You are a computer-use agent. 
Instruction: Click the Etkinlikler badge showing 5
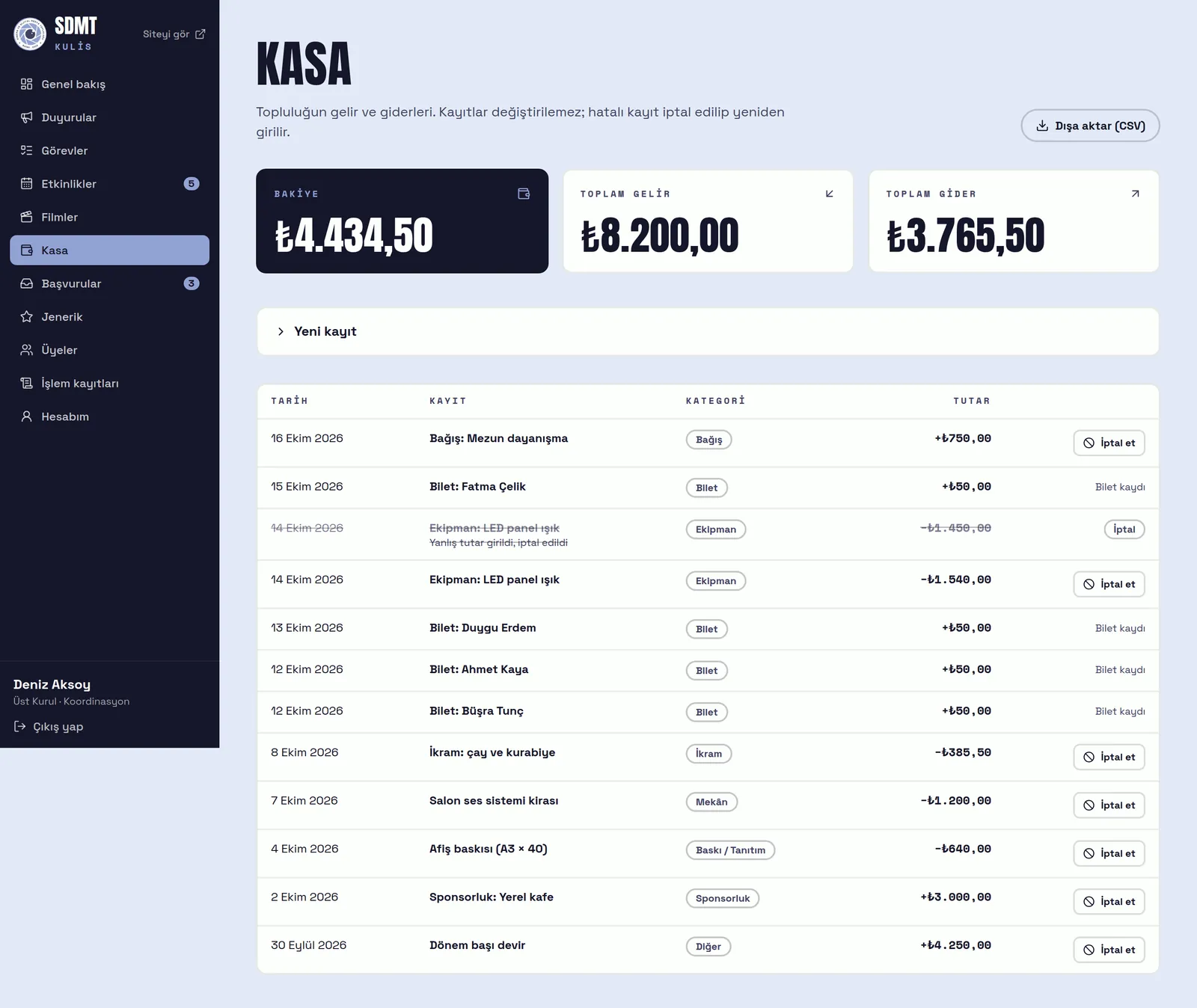(x=192, y=184)
